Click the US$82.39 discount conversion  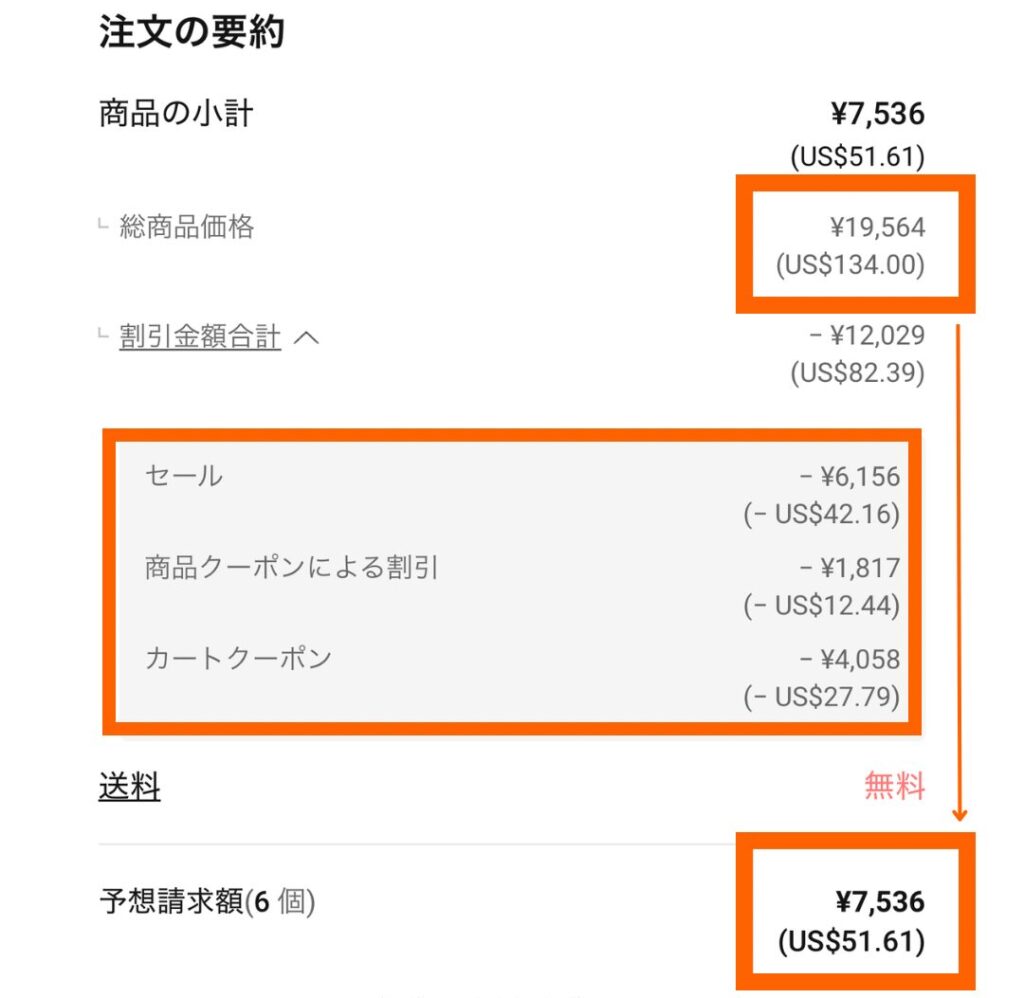pyautogui.click(x=857, y=373)
